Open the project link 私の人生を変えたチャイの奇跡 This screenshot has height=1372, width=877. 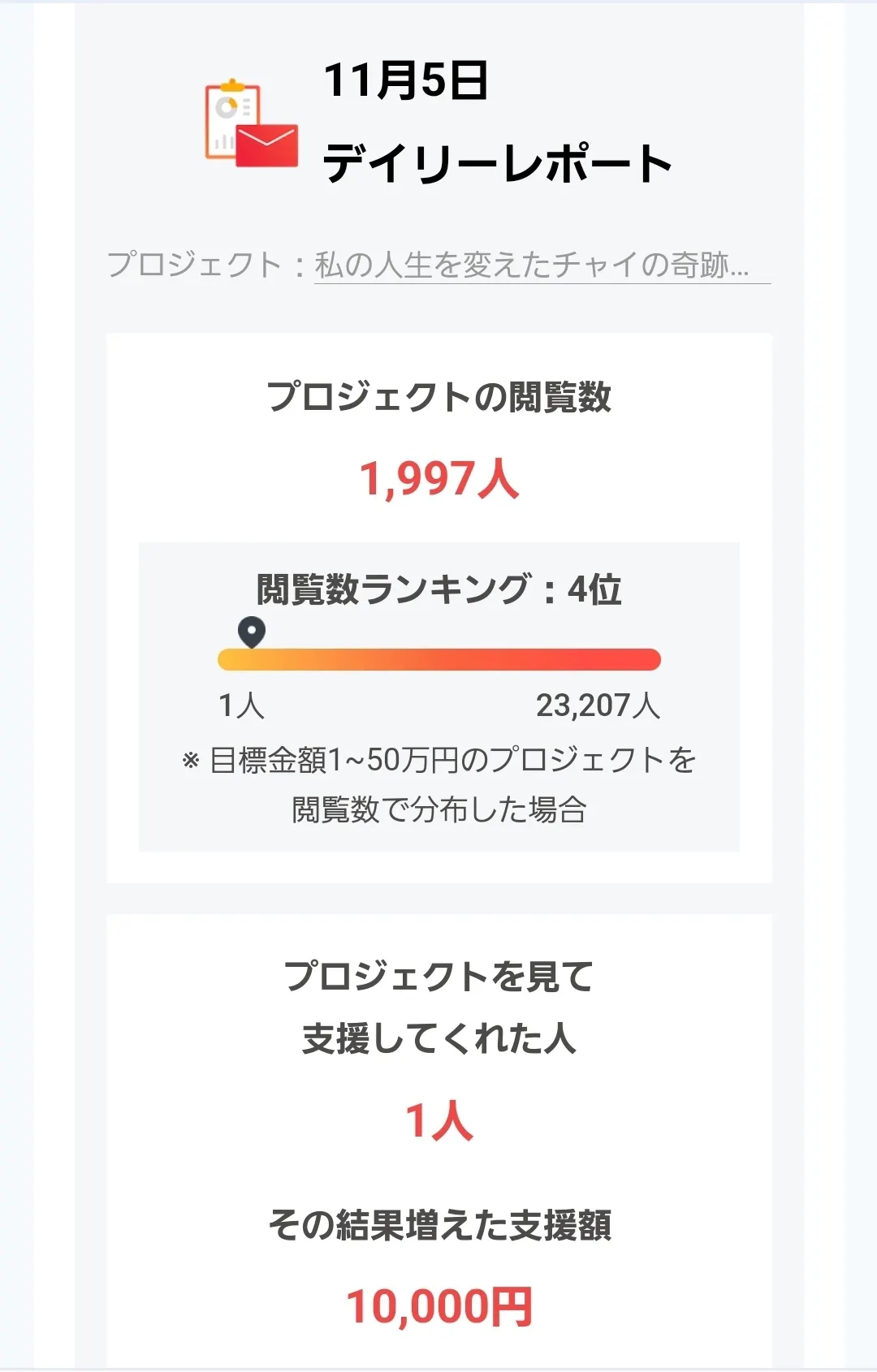pyautogui.click(x=533, y=265)
